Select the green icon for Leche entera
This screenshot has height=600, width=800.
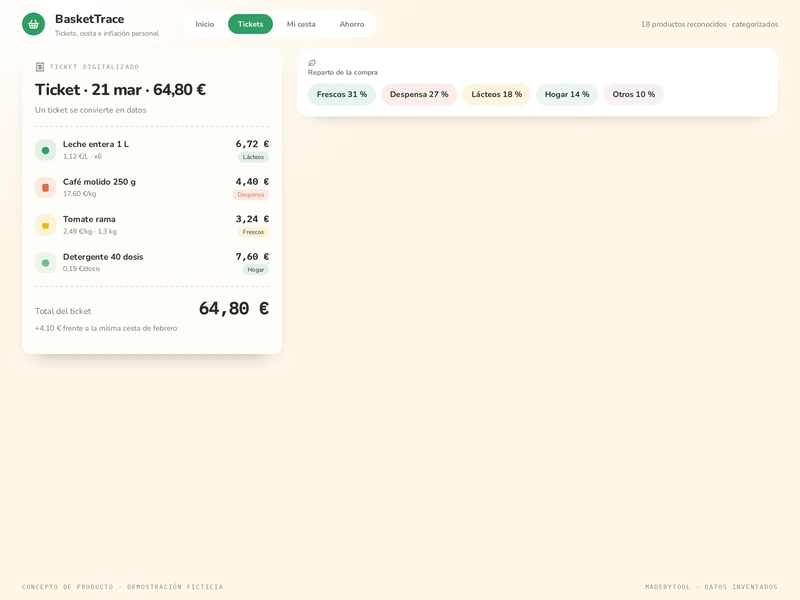coord(45,150)
